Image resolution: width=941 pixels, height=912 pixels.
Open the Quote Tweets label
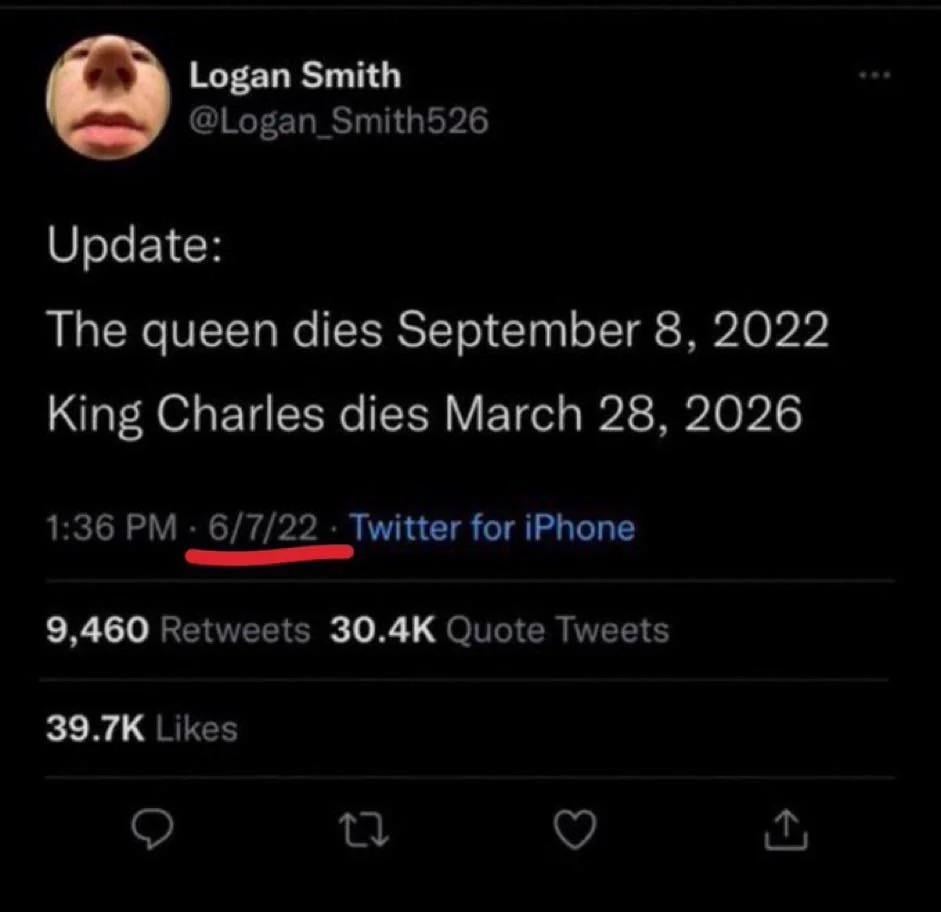point(557,630)
